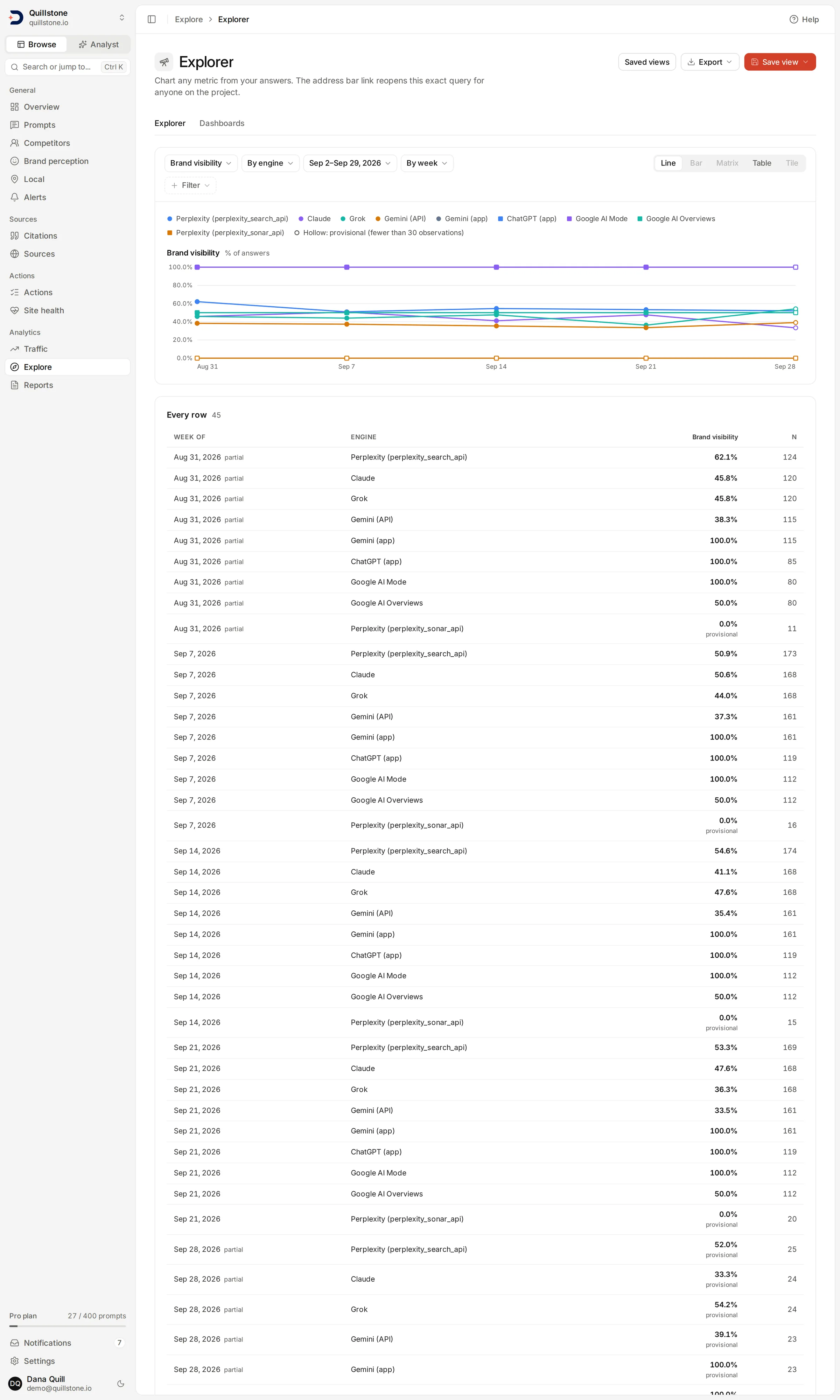Open Dana Quill account profile
The width and height of the screenshot is (840, 1400).
coord(59,1384)
